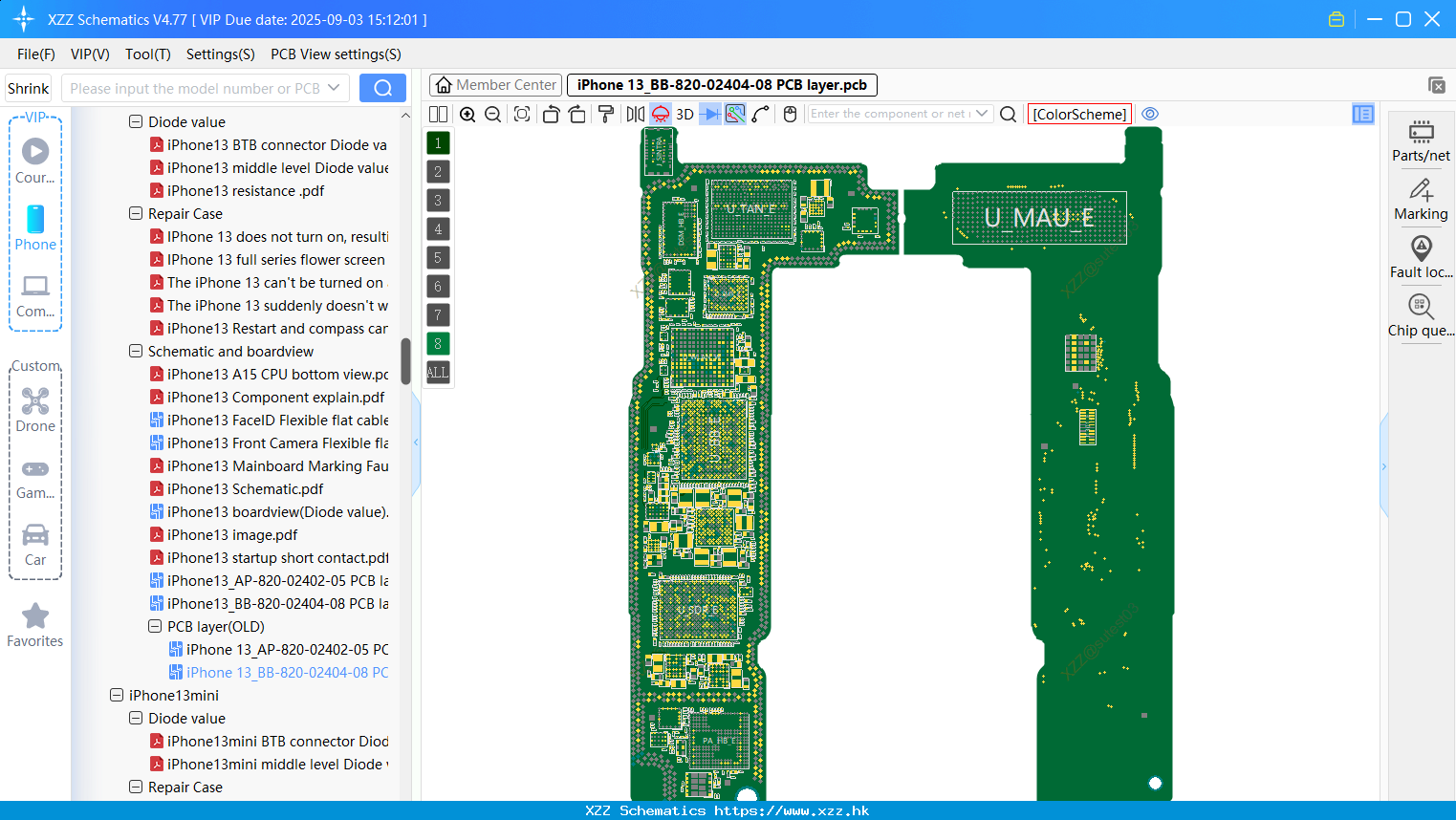Viewport: 1456px width, 820px height.
Task: Select the Game console category
Action: point(35,478)
